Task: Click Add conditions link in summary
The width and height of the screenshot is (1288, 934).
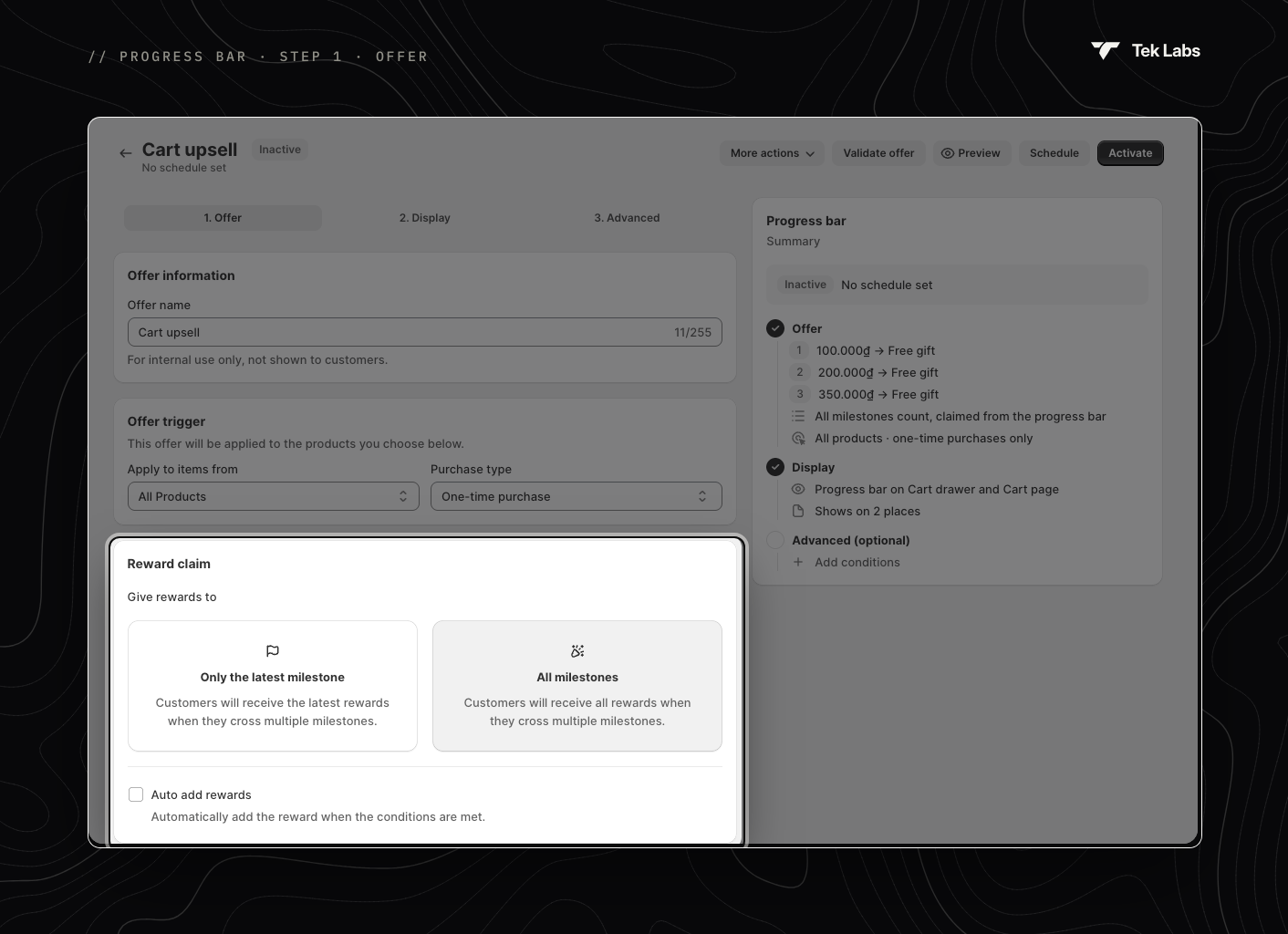Action: (x=857, y=562)
